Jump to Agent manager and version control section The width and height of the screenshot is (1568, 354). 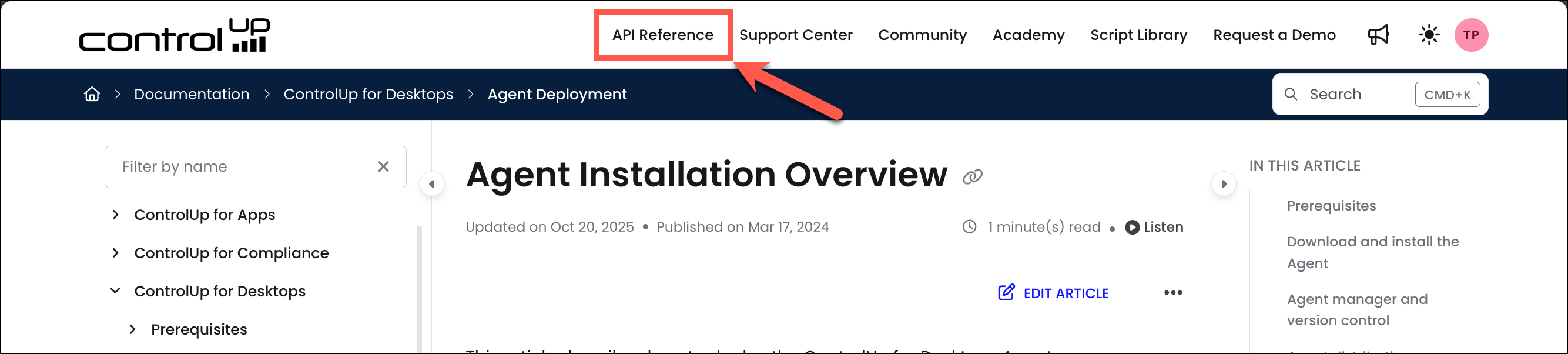[x=1357, y=309]
